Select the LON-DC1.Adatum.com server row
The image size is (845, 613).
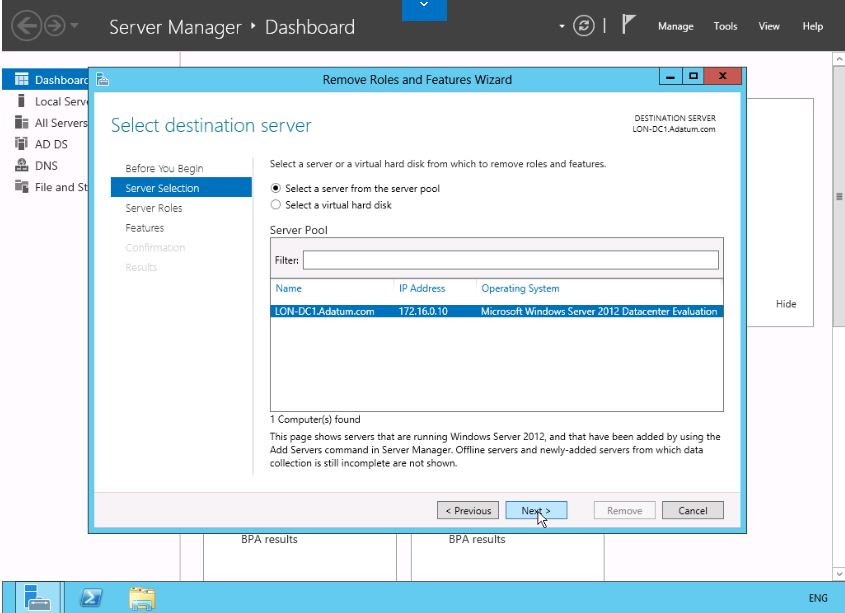tap(496, 311)
